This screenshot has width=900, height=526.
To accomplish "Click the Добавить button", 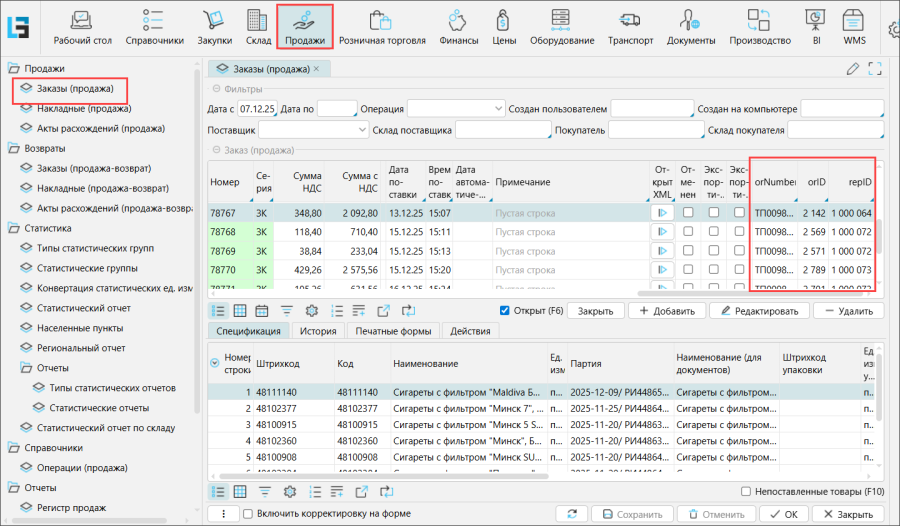I will pos(665,311).
